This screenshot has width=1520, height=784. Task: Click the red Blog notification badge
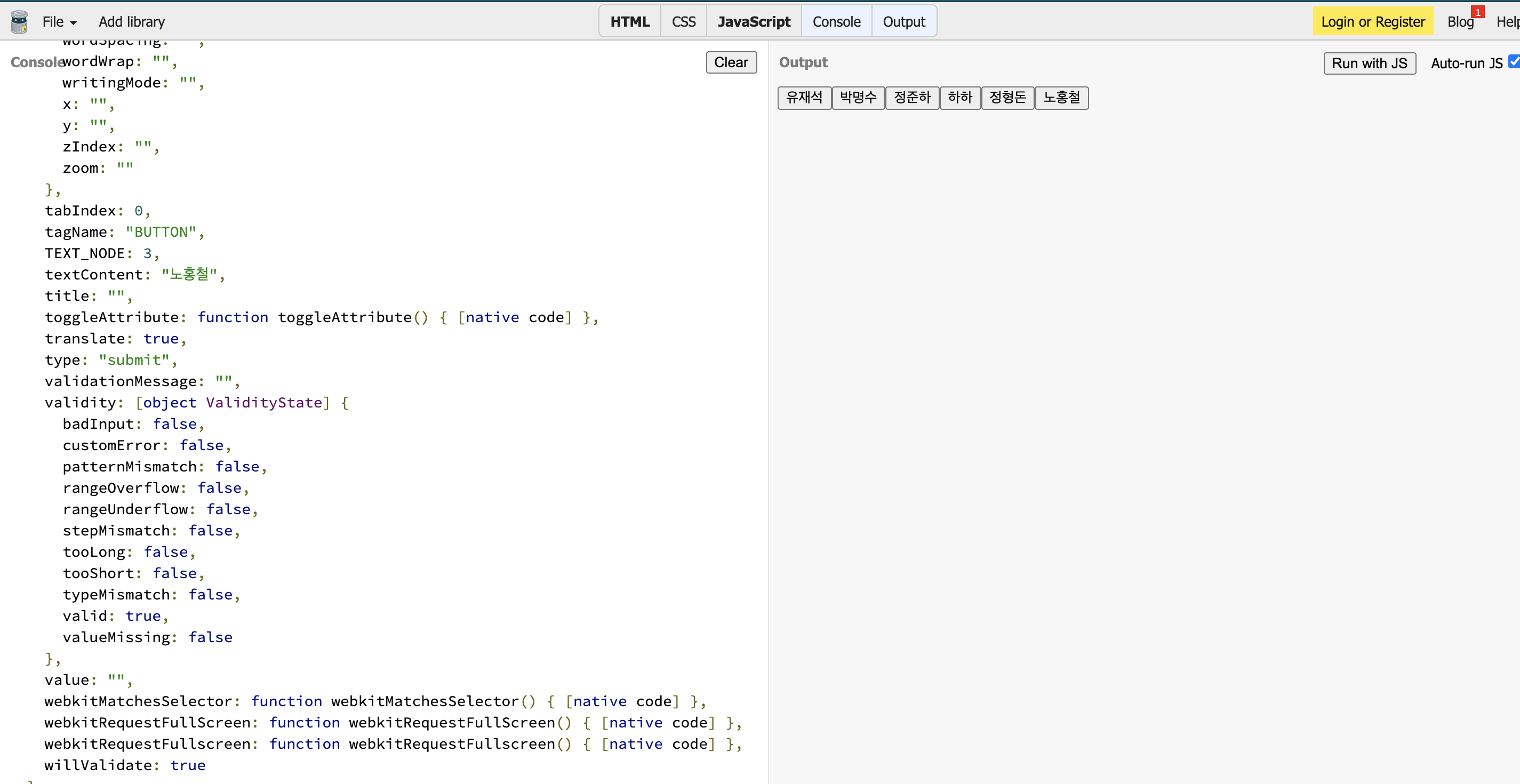pyautogui.click(x=1477, y=12)
